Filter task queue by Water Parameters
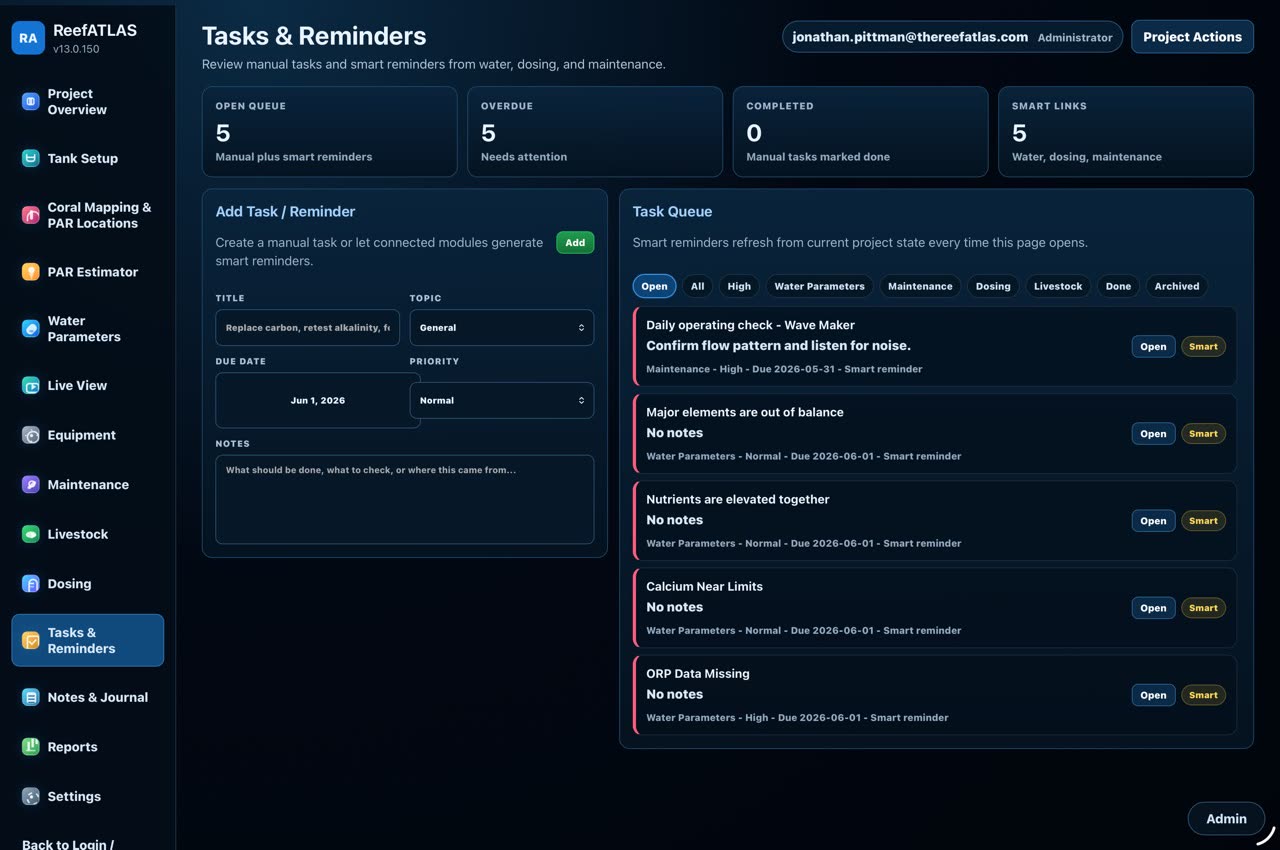Screen dimensions: 1280x850 pyautogui.click(x=819, y=286)
